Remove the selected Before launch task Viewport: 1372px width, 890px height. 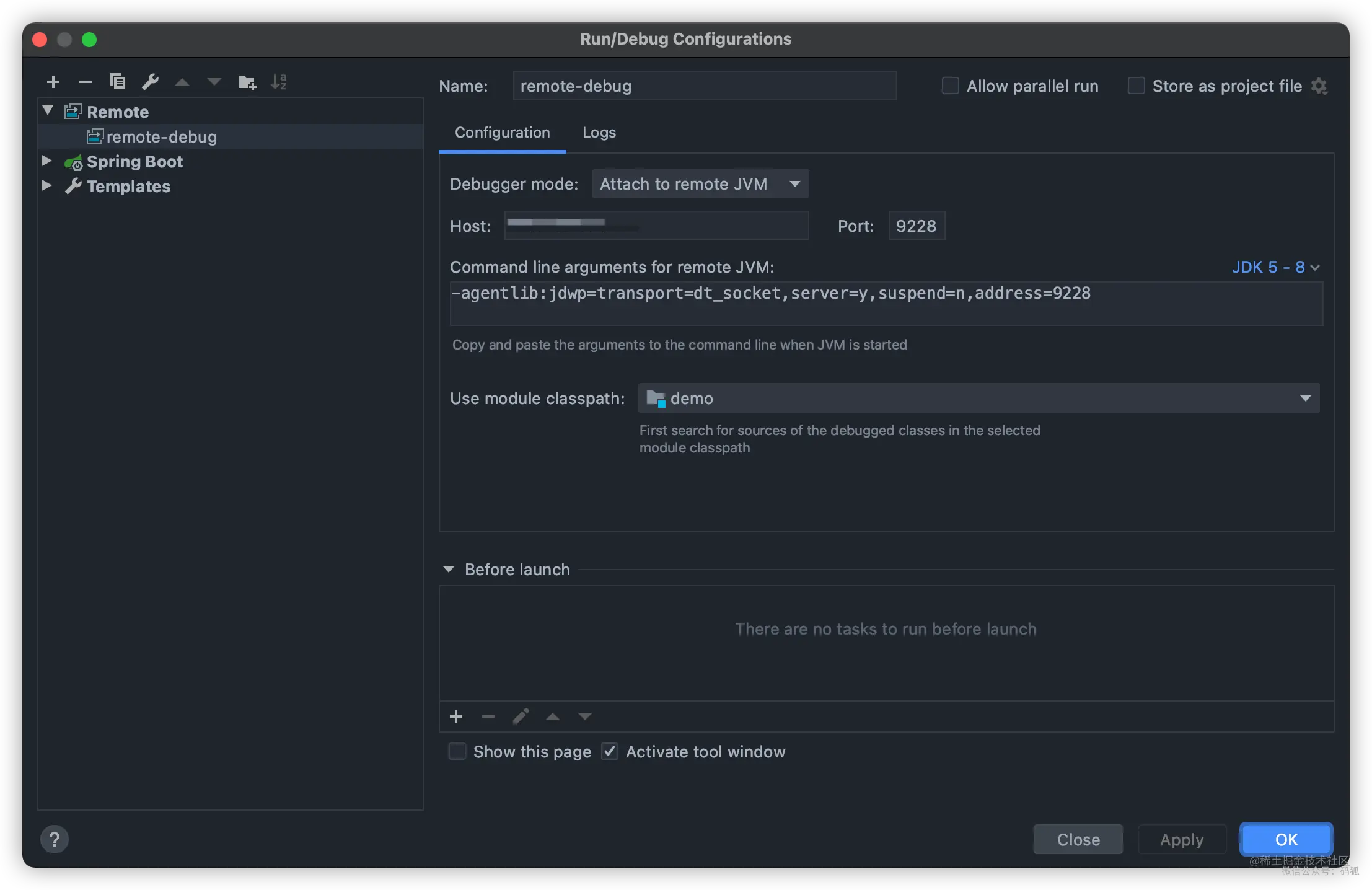[x=488, y=716]
